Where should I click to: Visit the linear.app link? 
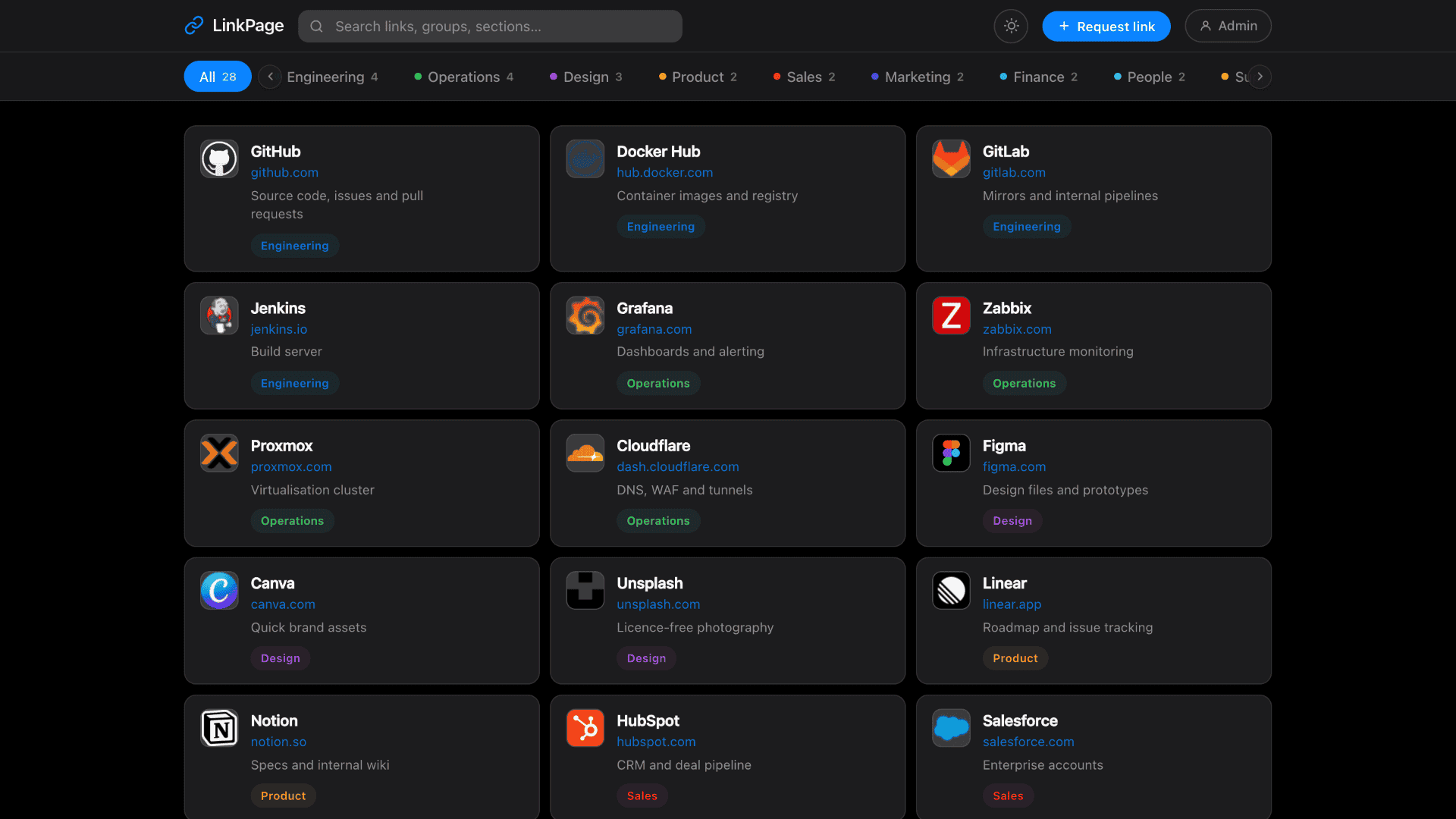pyautogui.click(x=1012, y=604)
